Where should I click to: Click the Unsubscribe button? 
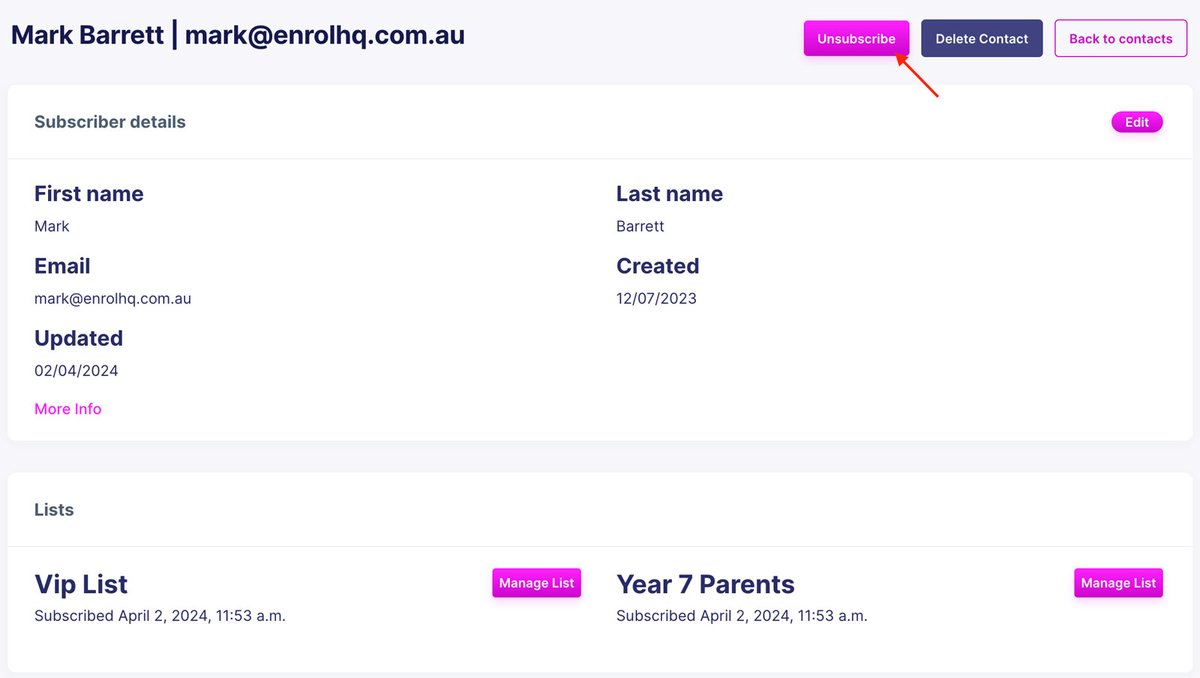click(856, 39)
